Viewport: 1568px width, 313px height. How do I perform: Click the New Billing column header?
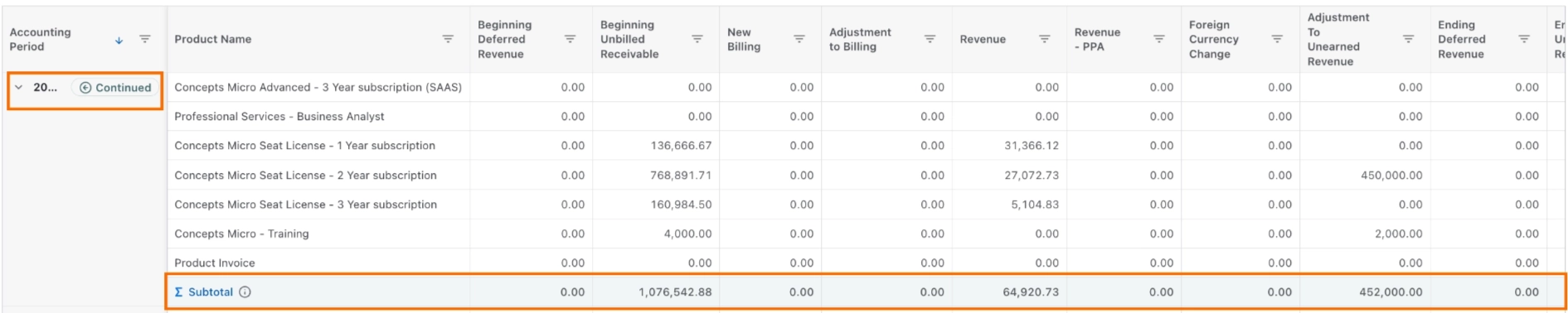744,39
